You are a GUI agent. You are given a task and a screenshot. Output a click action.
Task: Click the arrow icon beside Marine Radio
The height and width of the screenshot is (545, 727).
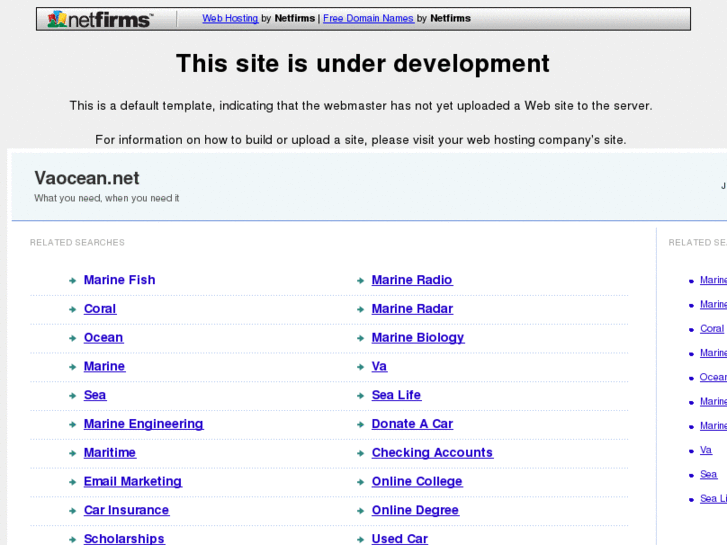360,281
